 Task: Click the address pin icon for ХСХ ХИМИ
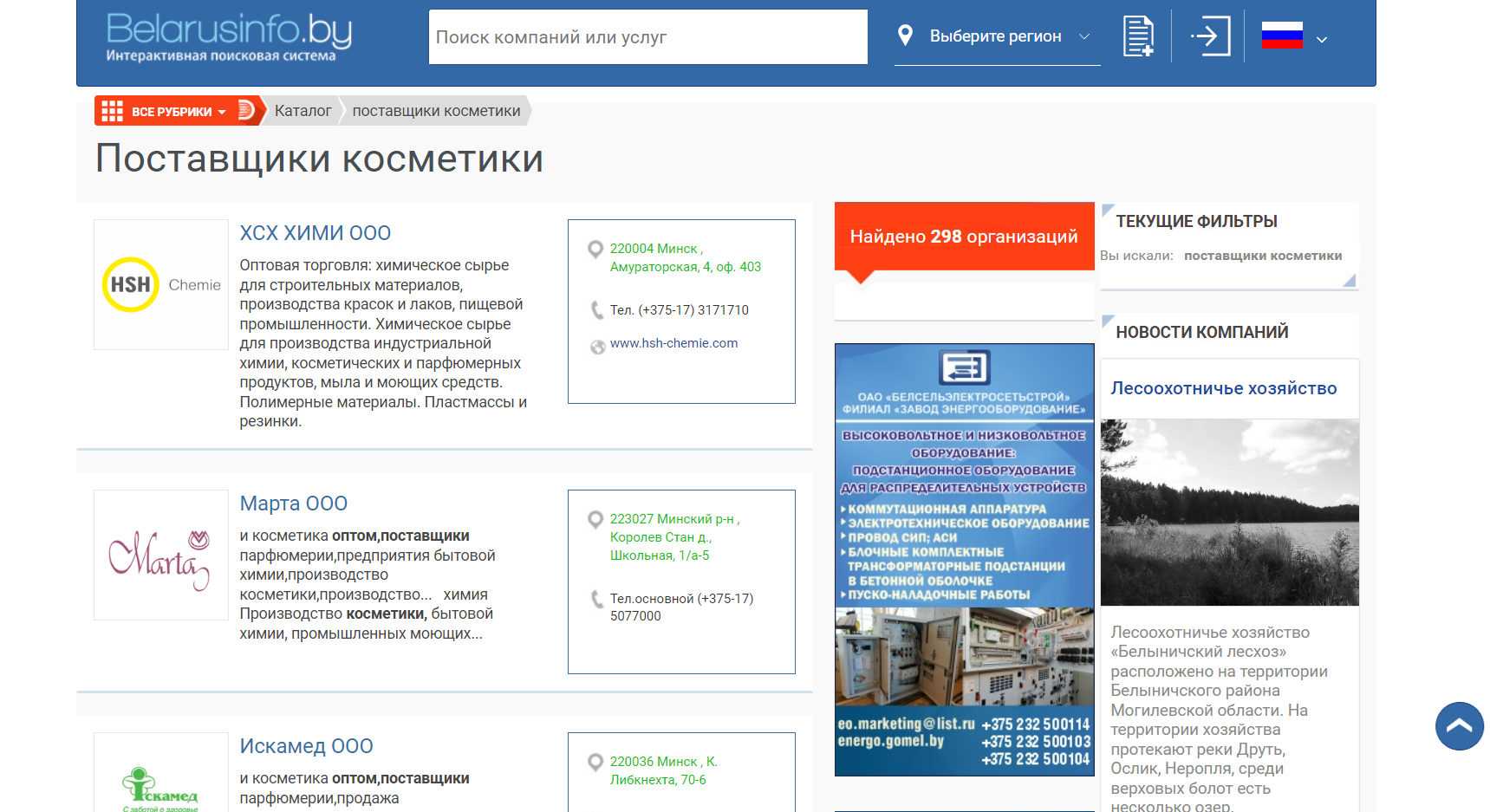595,250
